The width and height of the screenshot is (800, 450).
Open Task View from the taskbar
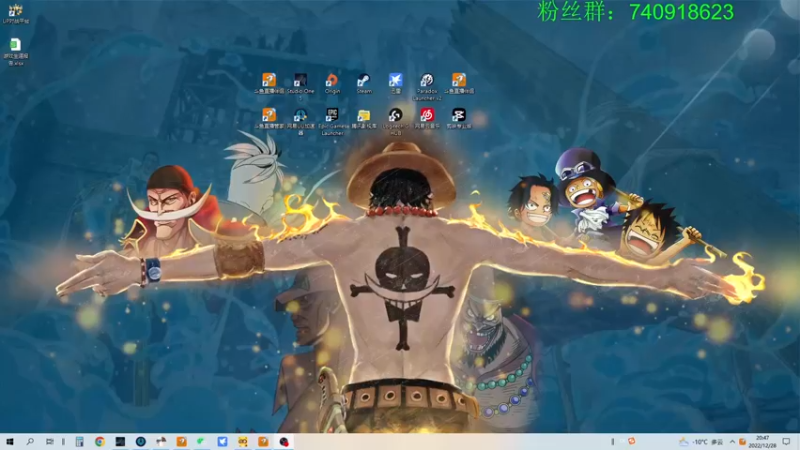[x=49, y=441]
